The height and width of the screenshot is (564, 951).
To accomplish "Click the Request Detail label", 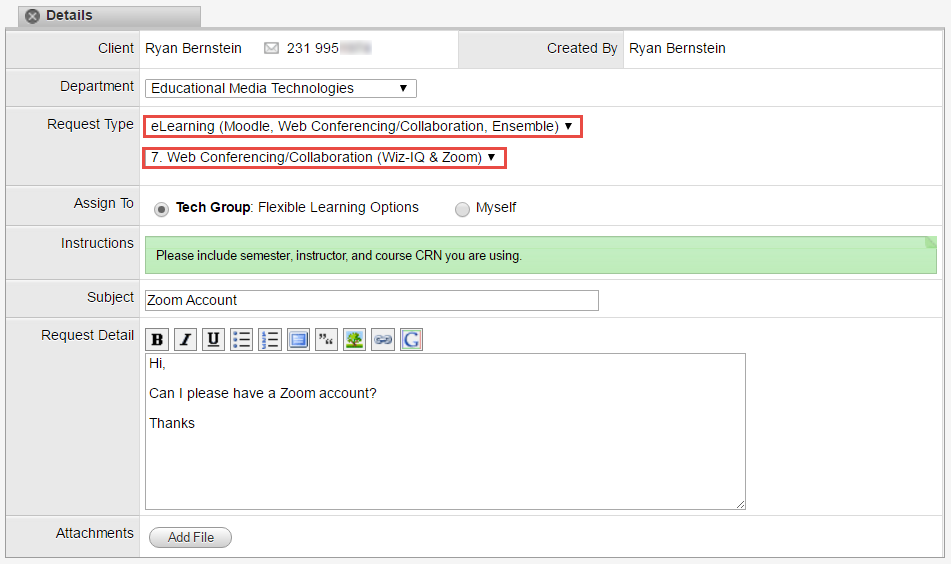I will coord(87,335).
